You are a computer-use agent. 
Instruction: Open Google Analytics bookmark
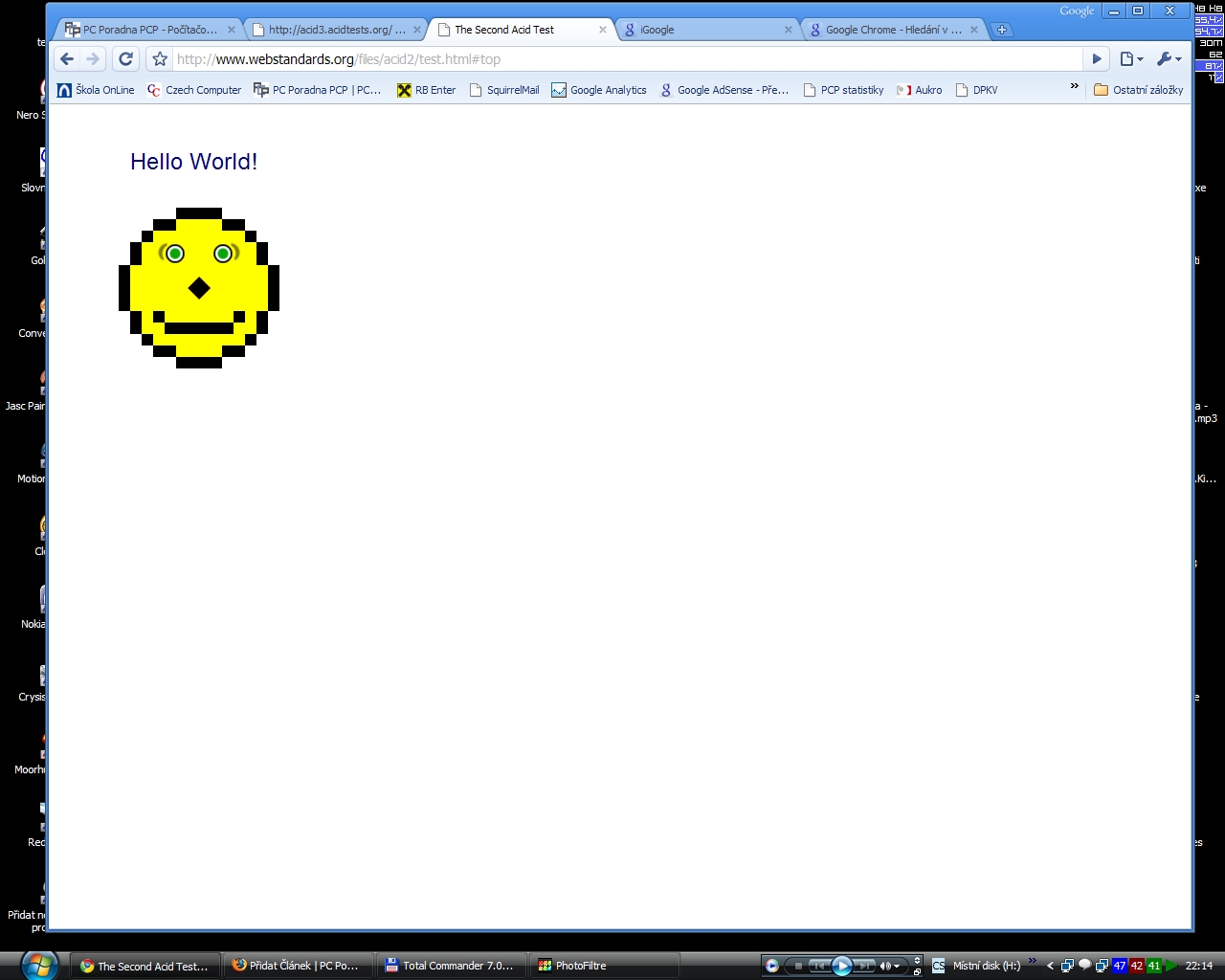pos(599,90)
